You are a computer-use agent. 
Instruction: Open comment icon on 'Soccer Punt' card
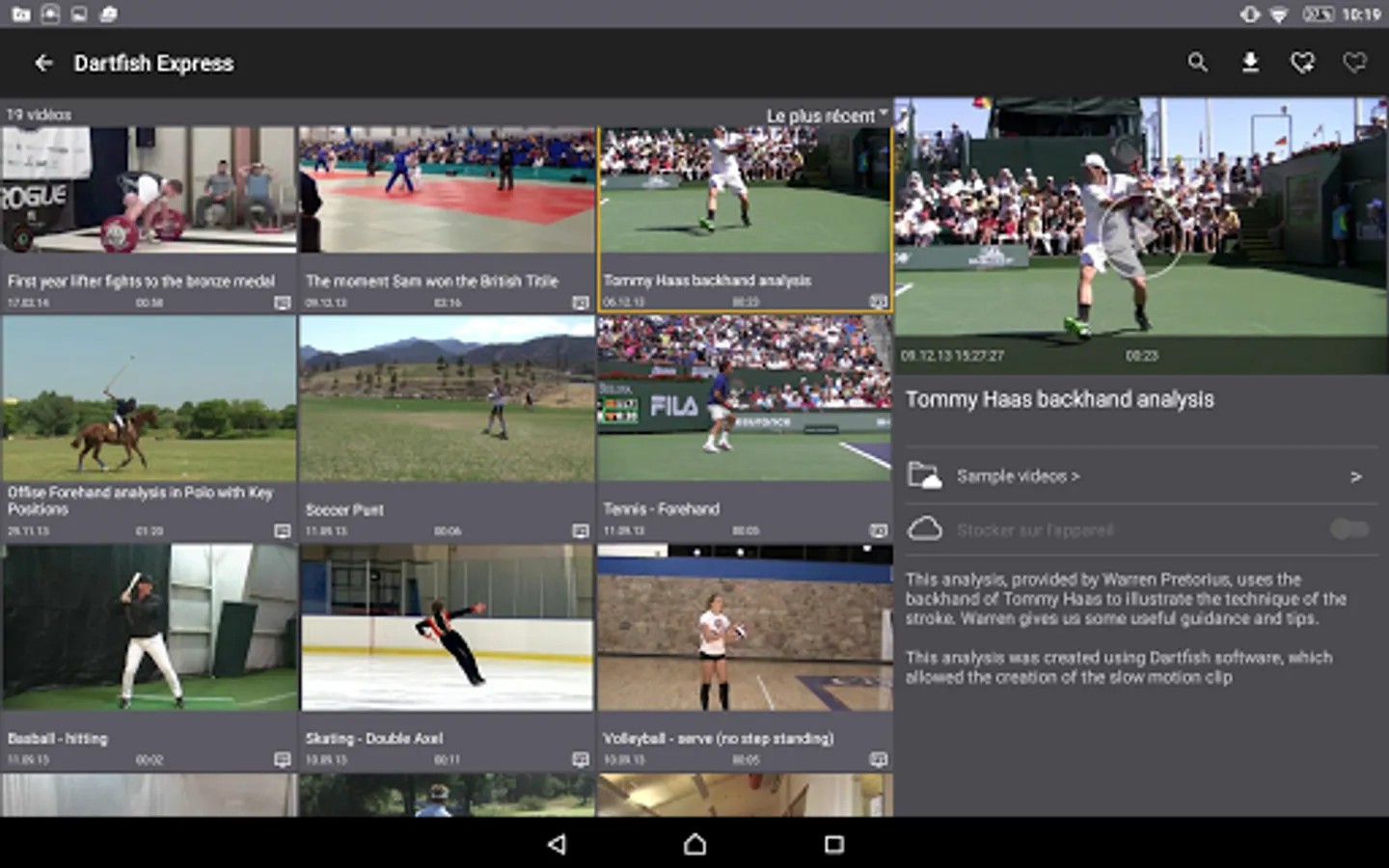tap(580, 531)
